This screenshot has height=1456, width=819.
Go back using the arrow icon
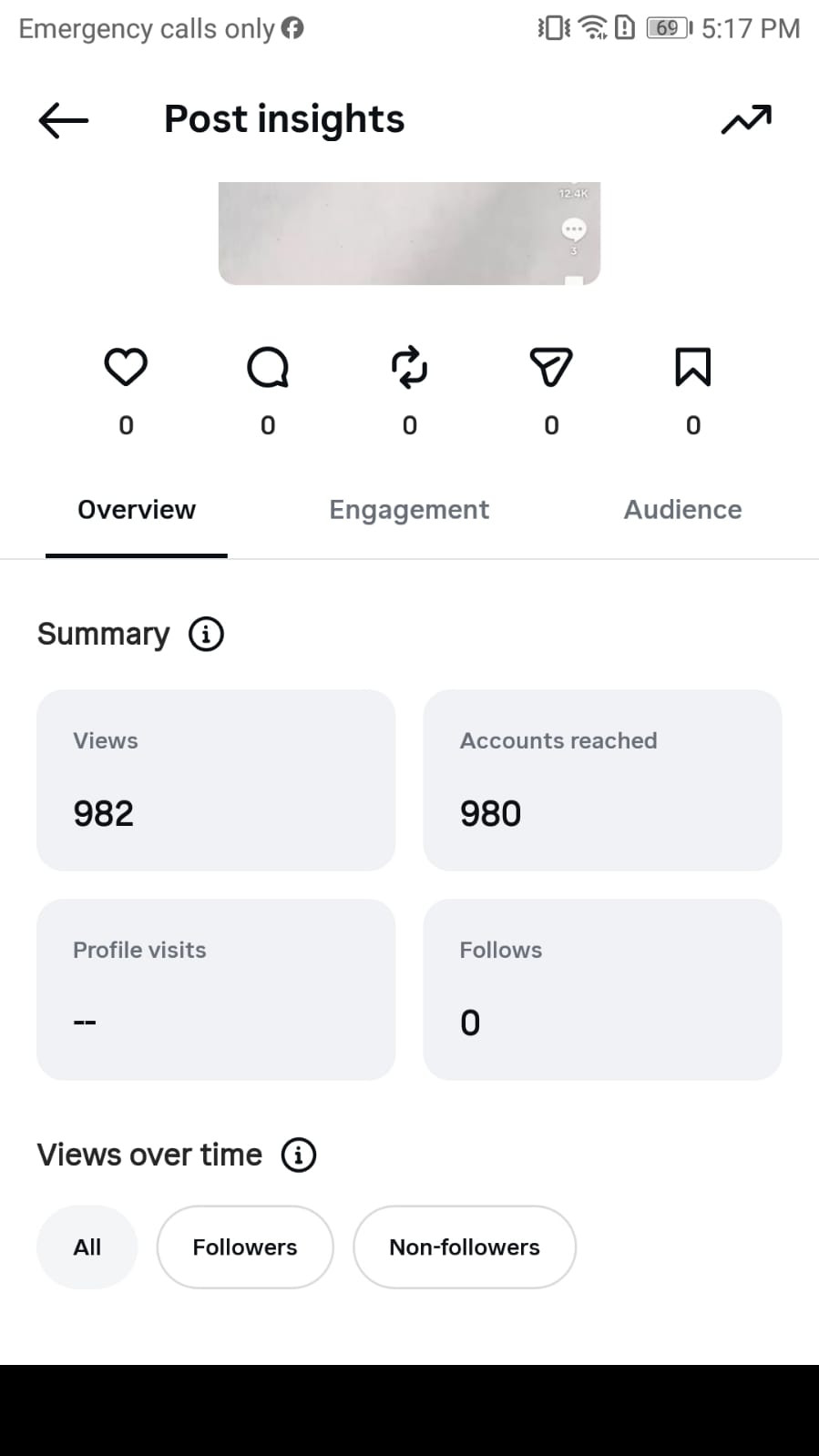[x=63, y=119]
